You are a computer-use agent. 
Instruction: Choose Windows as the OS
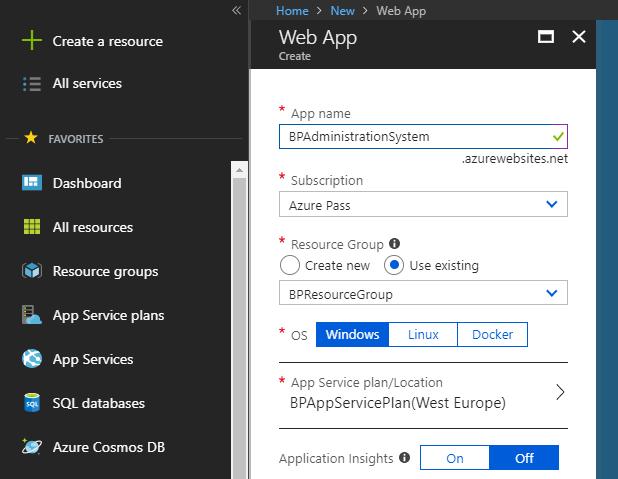pos(352,334)
